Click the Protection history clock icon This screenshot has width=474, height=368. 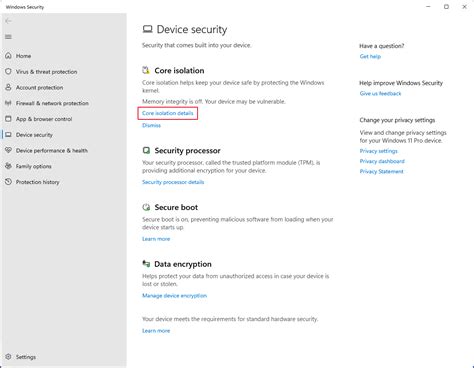coord(8,182)
